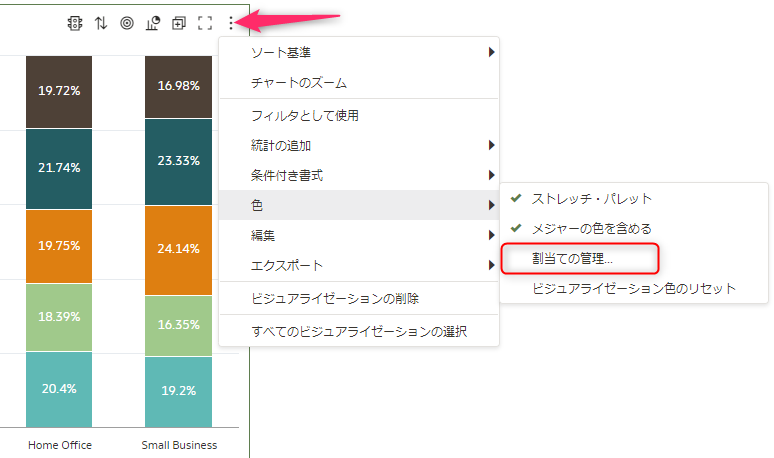Expand the 条件付き書式 submenu
This screenshot has width=774, height=458.
(x=359, y=175)
